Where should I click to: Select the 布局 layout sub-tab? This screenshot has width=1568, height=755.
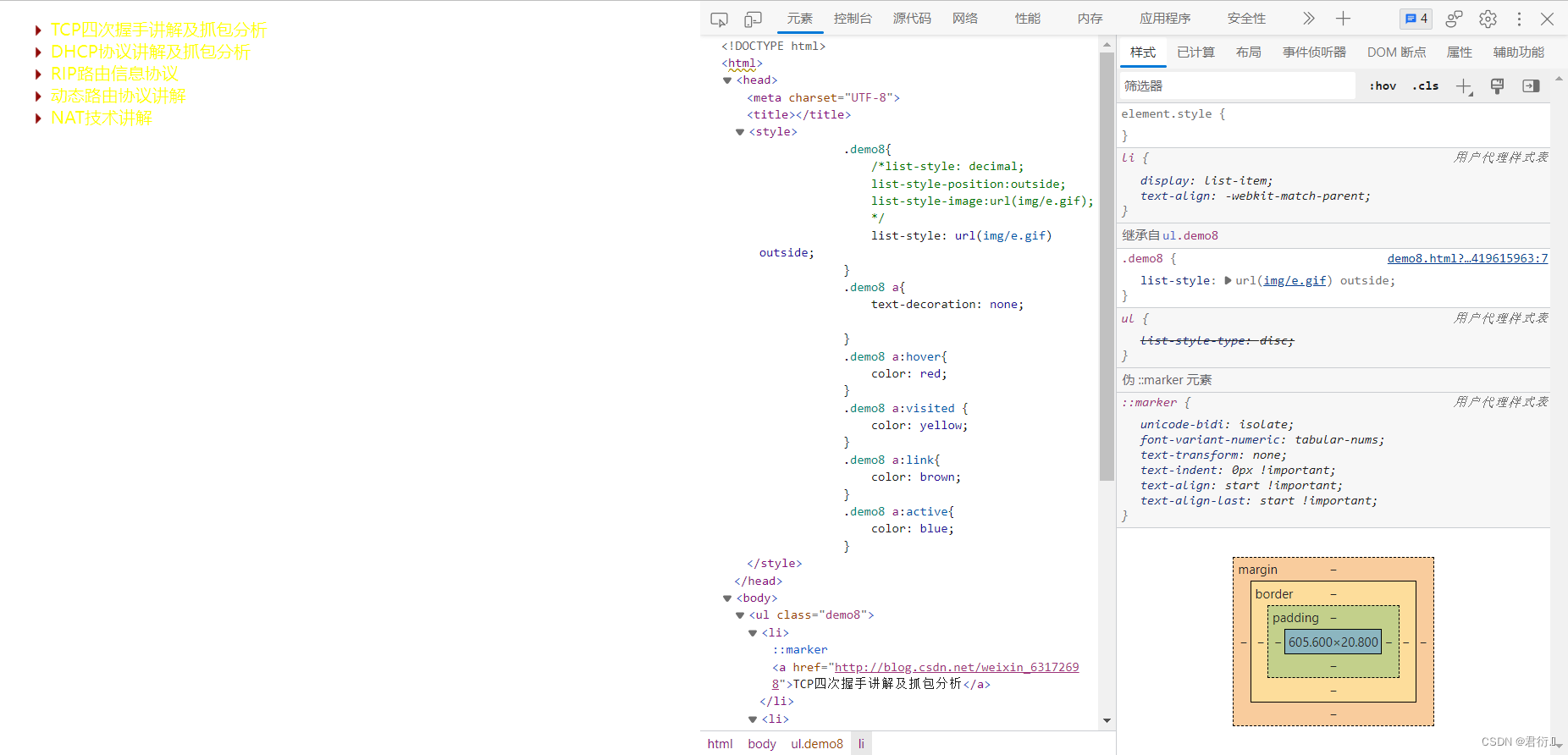(1249, 52)
